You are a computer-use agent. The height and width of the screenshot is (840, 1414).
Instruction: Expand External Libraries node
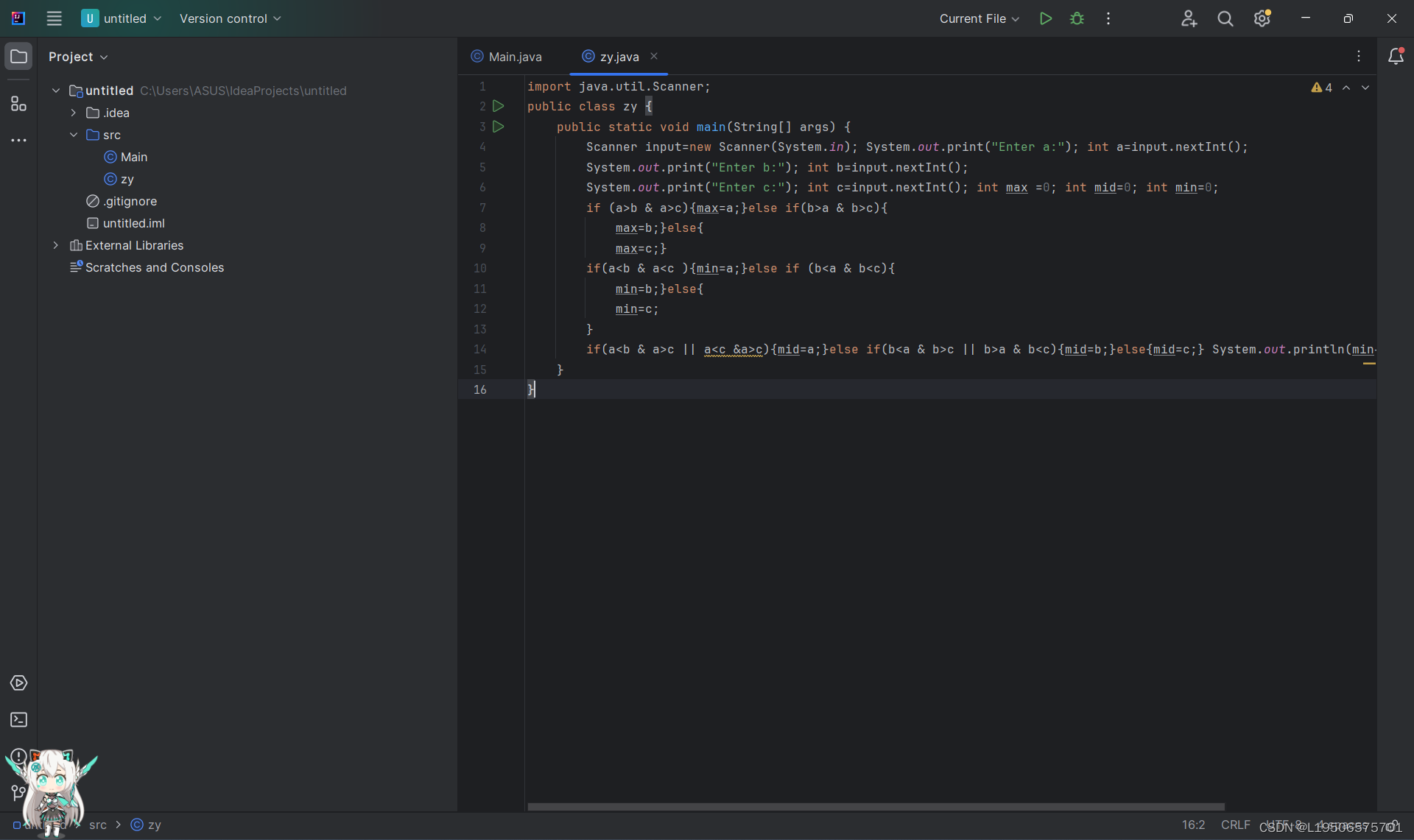[56, 245]
